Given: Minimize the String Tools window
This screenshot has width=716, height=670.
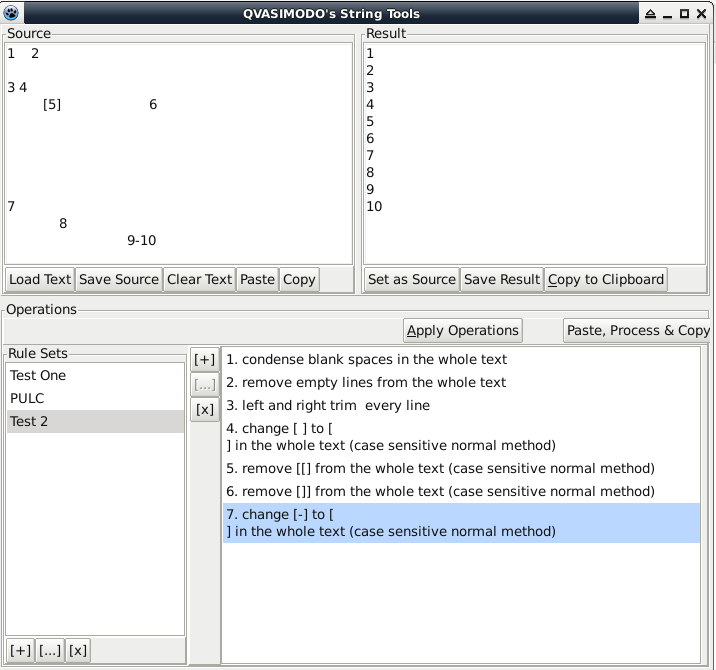Looking at the screenshot, I should coord(667,14).
